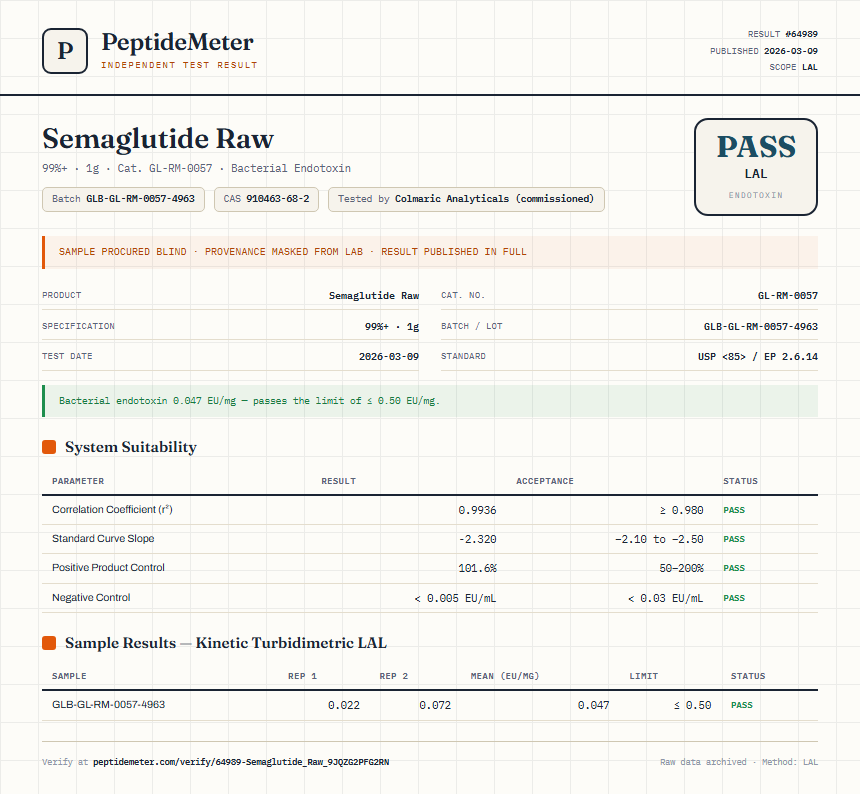Screen dimensions: 860x794
Task: Click the Scope LAL header entry
Action: point(793,67)
